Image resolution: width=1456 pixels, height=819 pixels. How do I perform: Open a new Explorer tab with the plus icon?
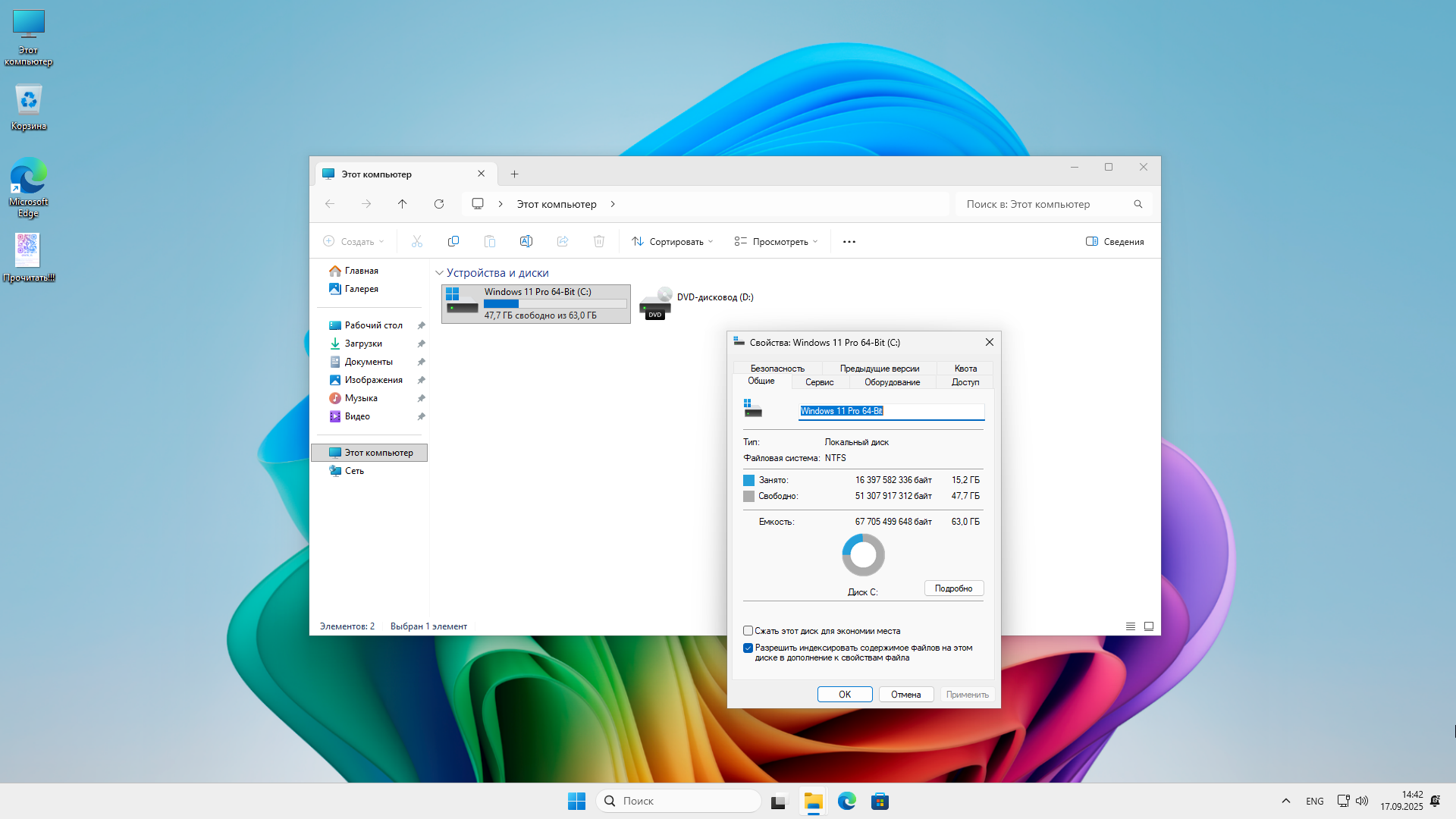click(x=514, y=174)
